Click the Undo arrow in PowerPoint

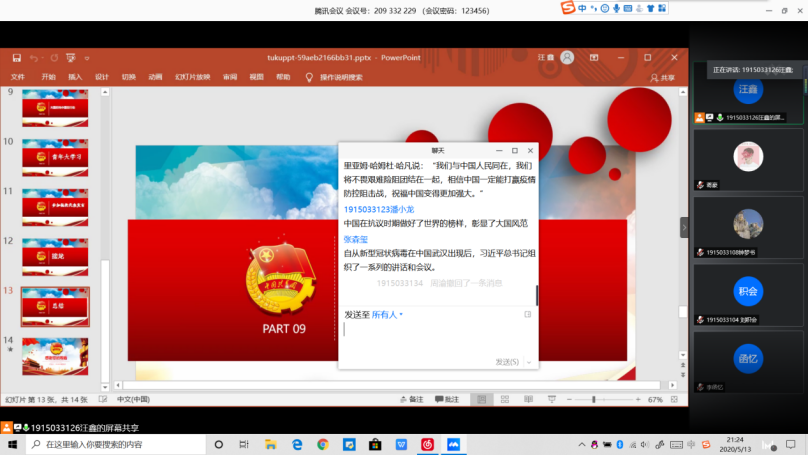pos(33,58)
